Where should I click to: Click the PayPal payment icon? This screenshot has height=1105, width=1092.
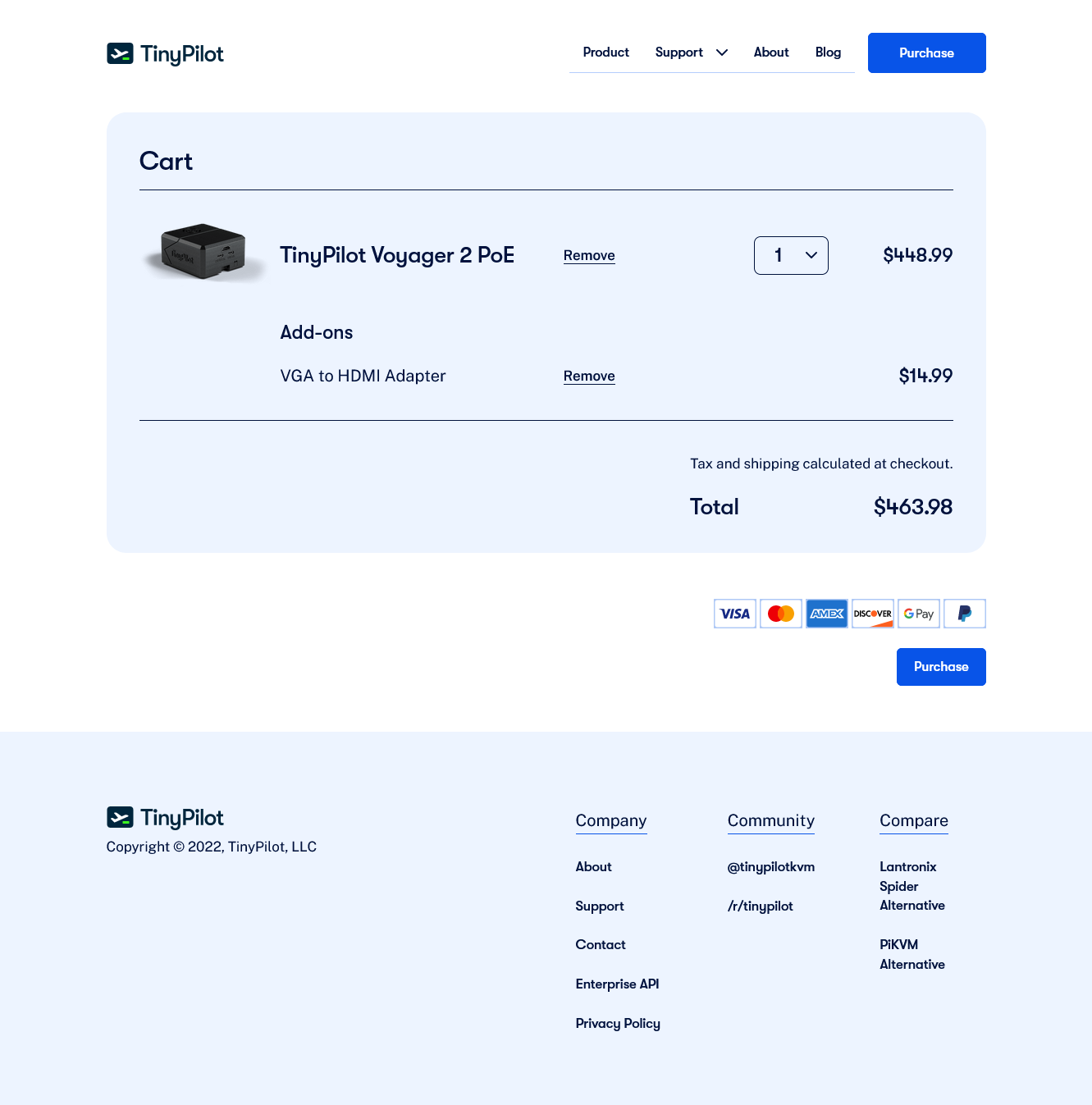[x=965, y=614]
